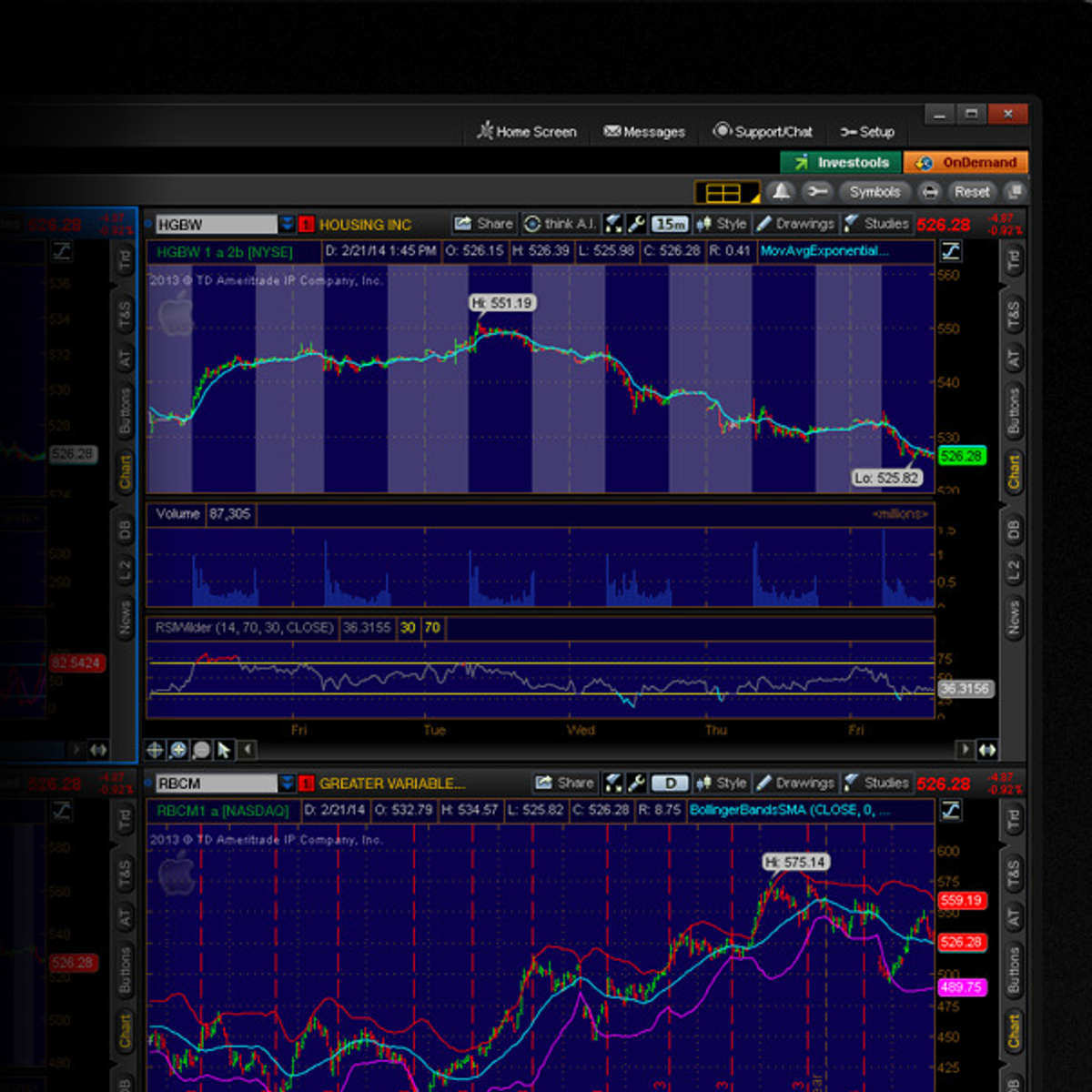The height and width of the screenshot is (1092, 1092).
Task: Click the Hi: 575.14 price bubble
Action: 795,862
